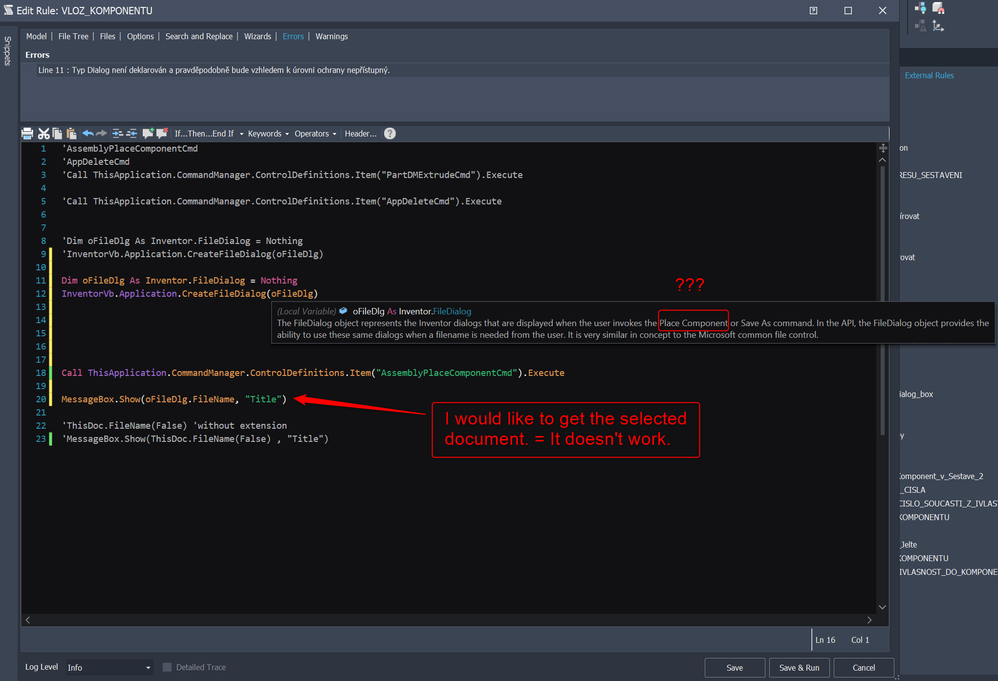
Task: Click the Comment selected lines icon
Action: [x=148, y=134]
